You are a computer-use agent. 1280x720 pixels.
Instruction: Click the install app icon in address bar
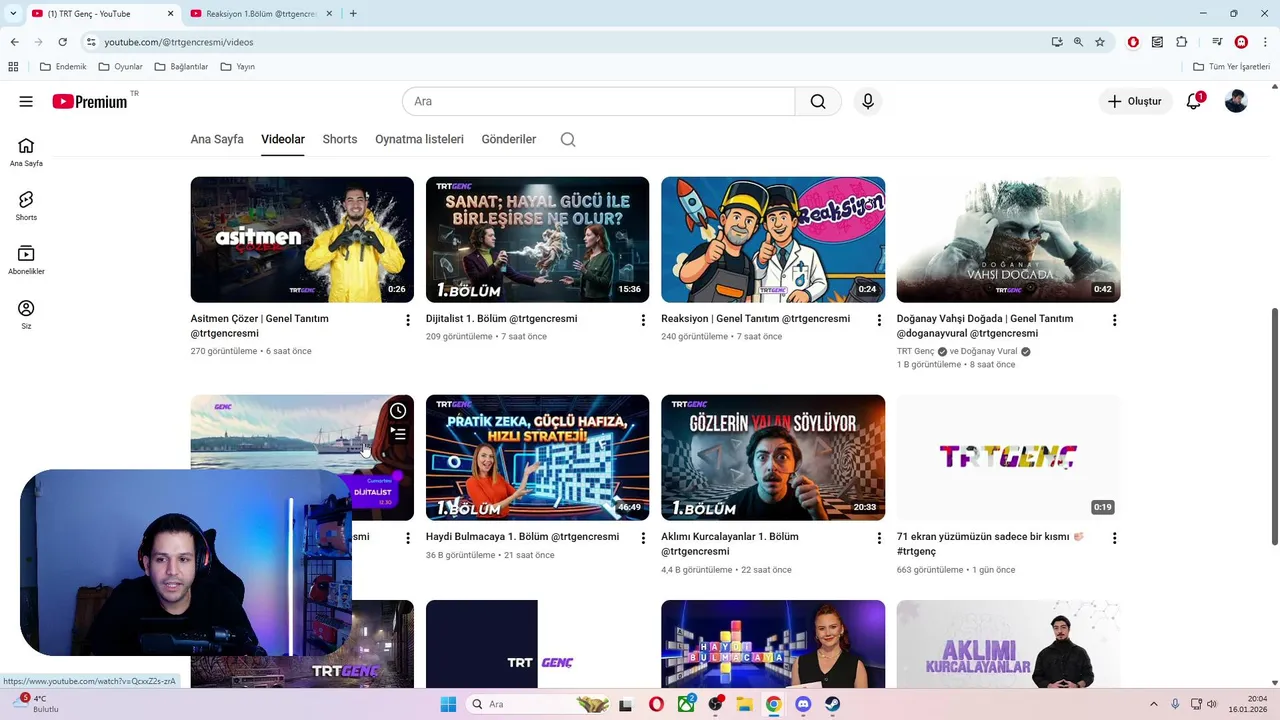[x=1057, y=42]
